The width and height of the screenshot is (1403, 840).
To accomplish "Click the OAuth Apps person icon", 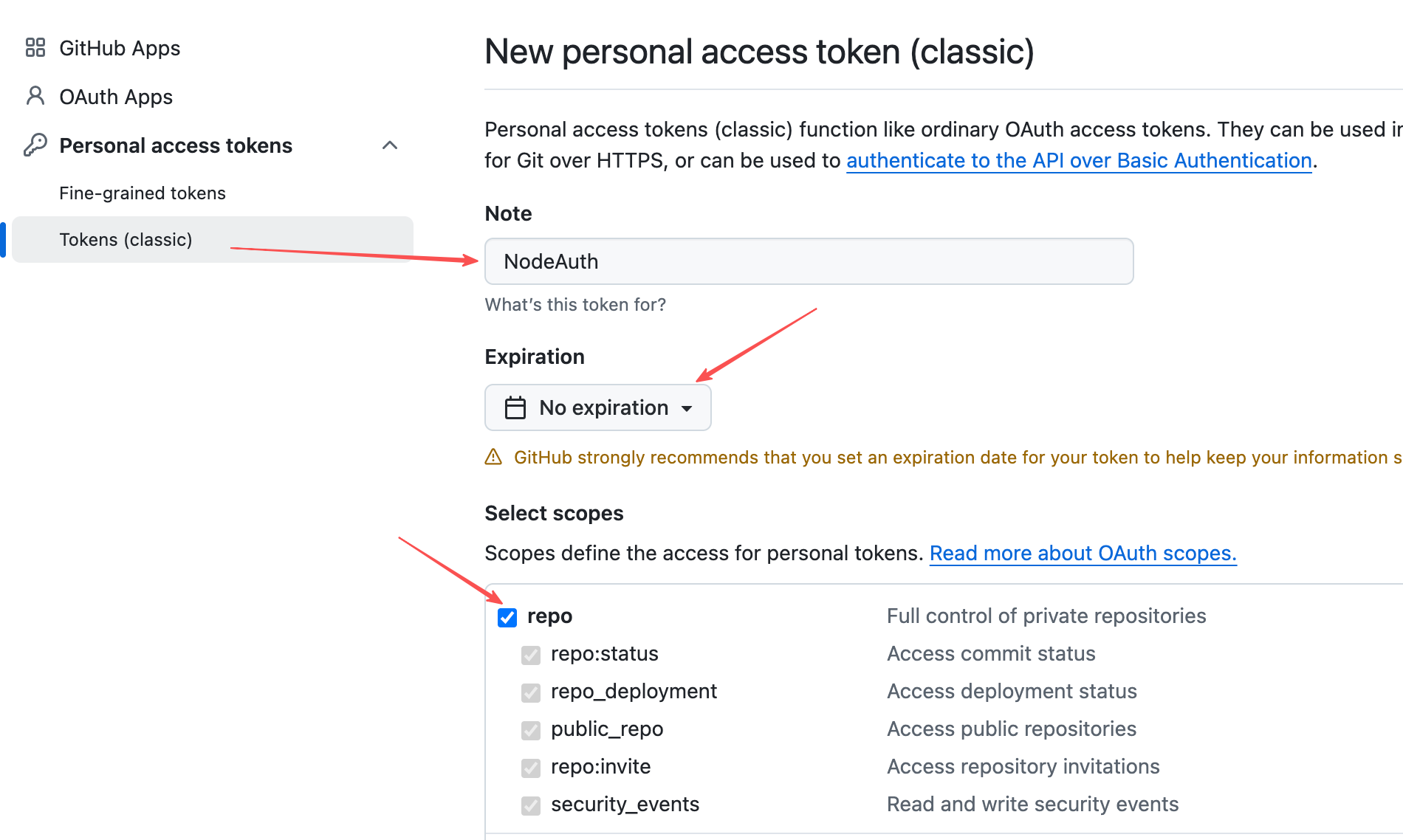I will pos(35,96).
